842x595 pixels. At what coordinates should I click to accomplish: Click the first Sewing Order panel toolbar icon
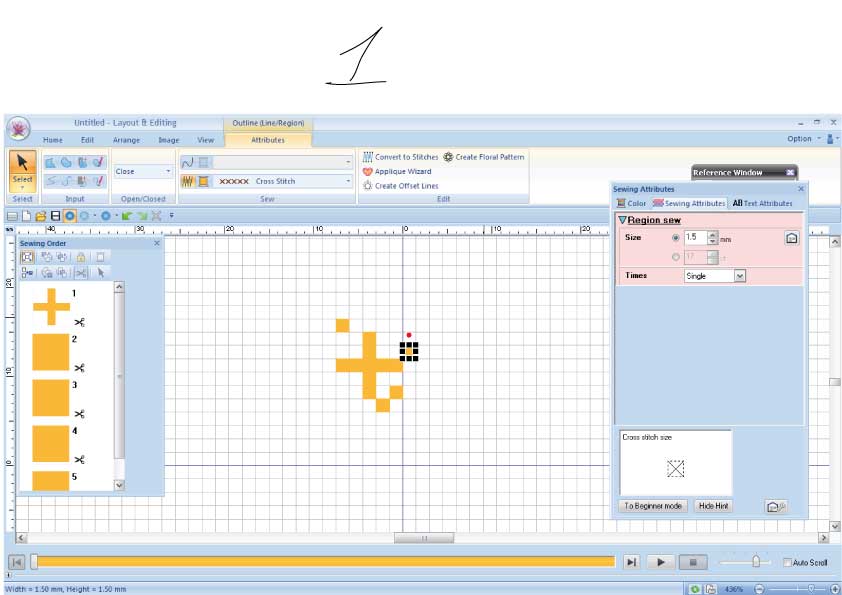point(27,257)
